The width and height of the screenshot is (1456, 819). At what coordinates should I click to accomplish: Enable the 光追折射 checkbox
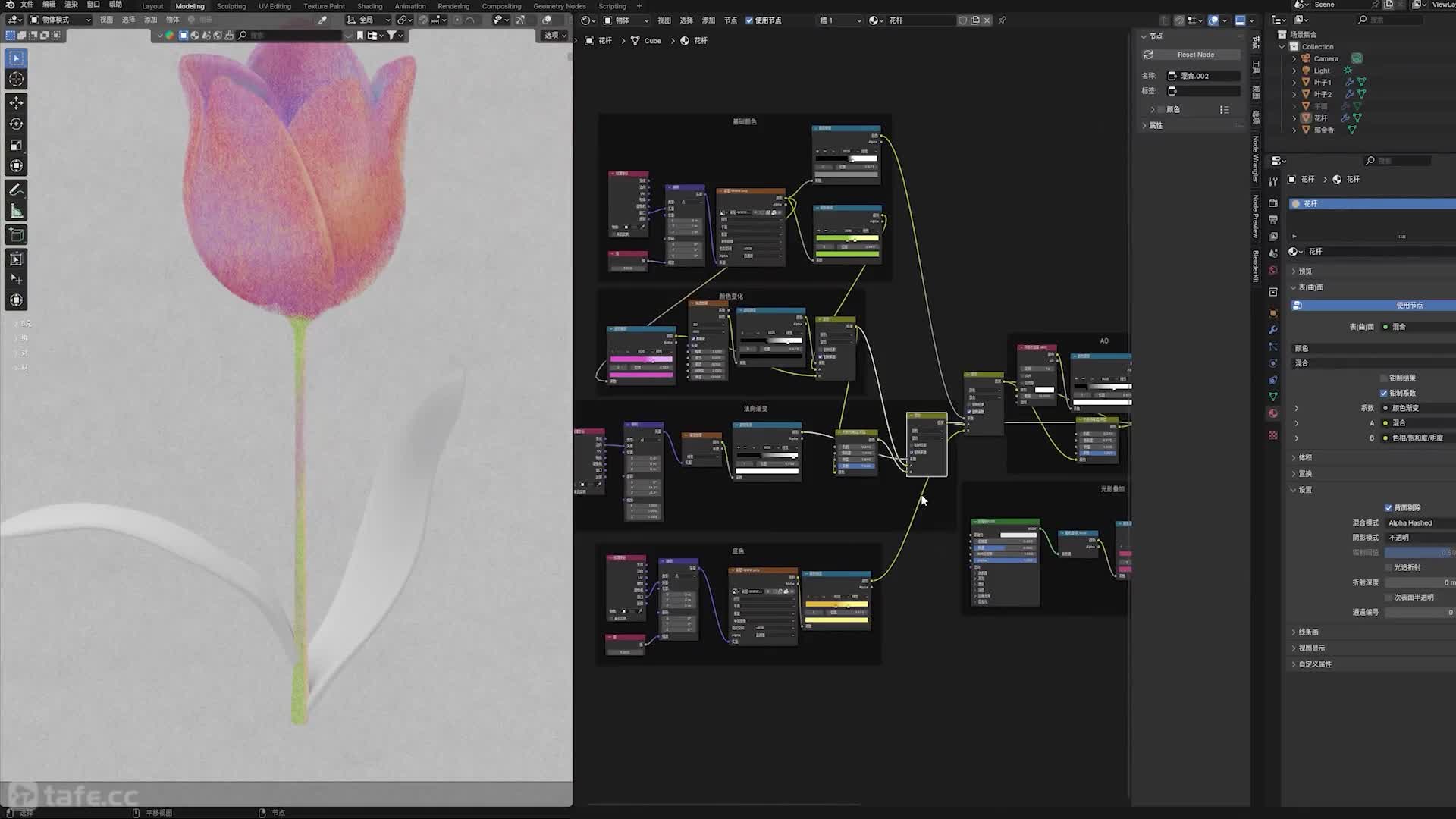pos(1389,567)
